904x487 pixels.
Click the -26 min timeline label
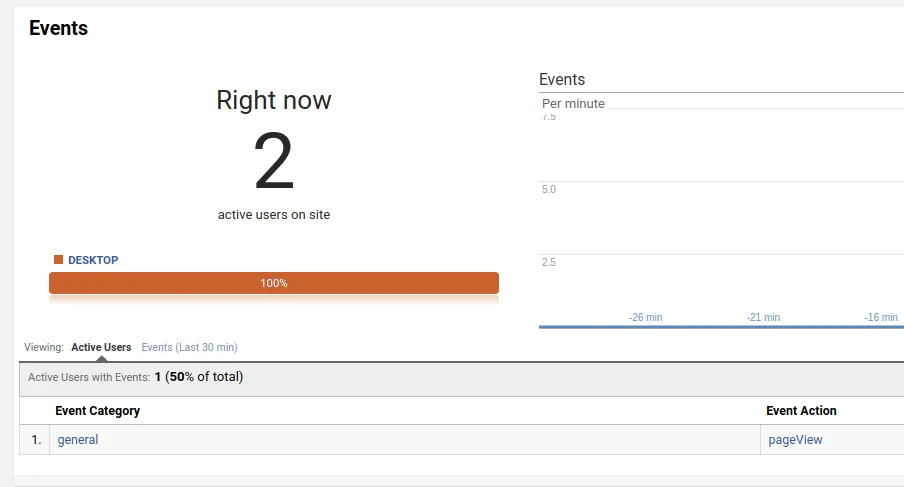coord(645,317)
